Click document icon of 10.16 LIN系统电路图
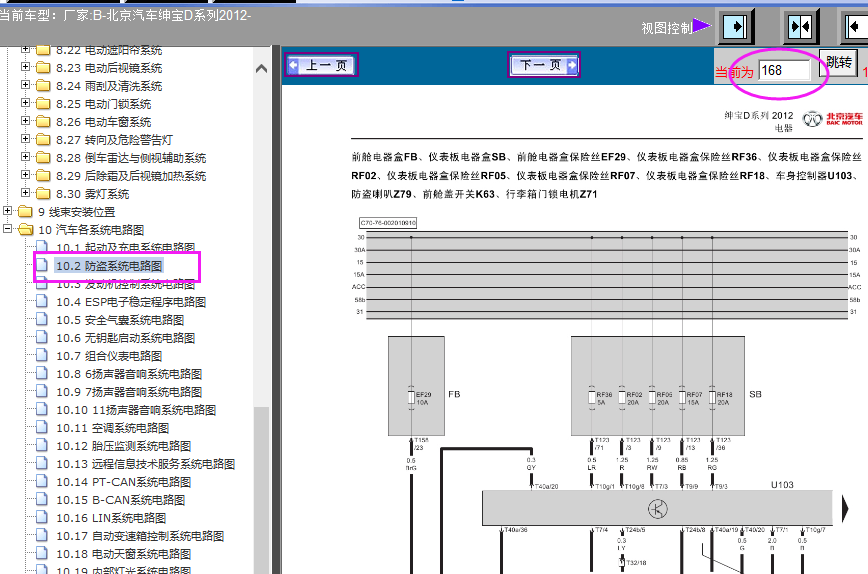 coord(42,517)
